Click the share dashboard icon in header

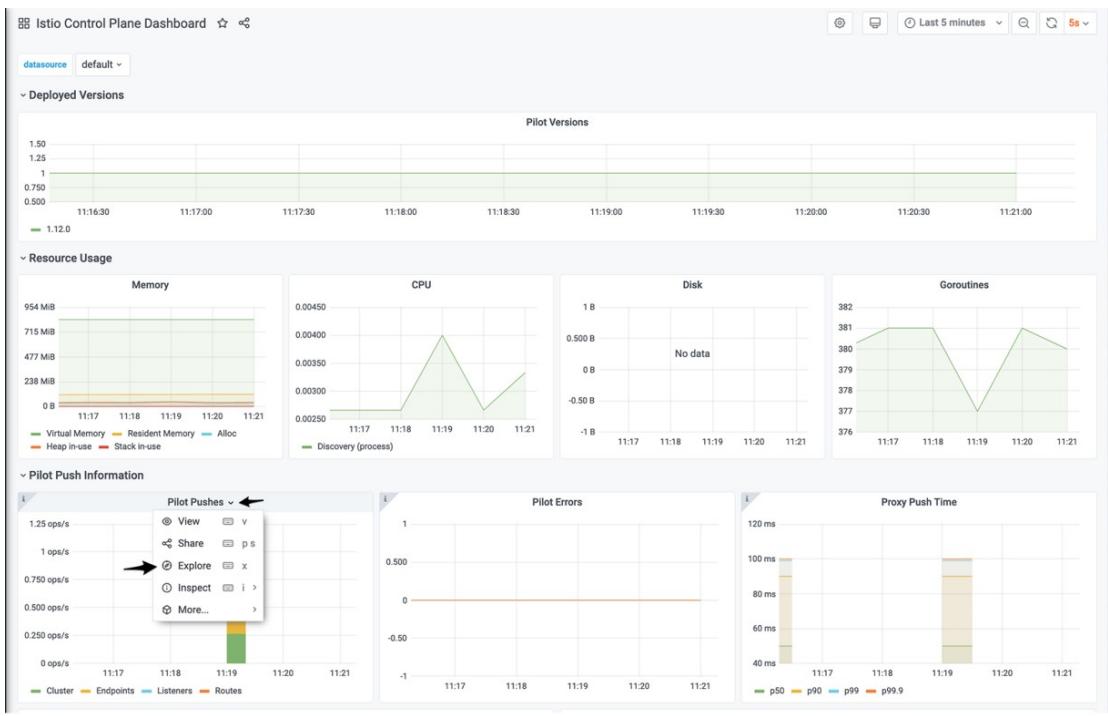point(244,23)
